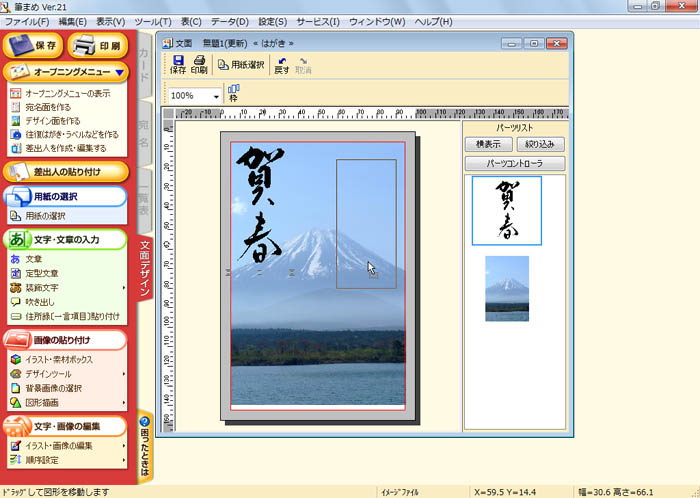This screenshot has width=700, height=498.
Task: Click the 戻す undo icon
Action: pos(282,65)
